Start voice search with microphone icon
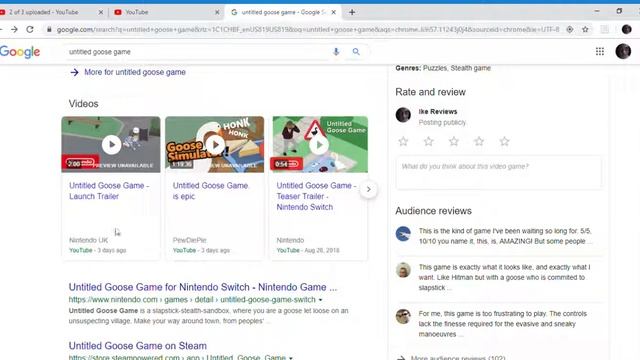The image size is (640, 360). pos(336,52)
